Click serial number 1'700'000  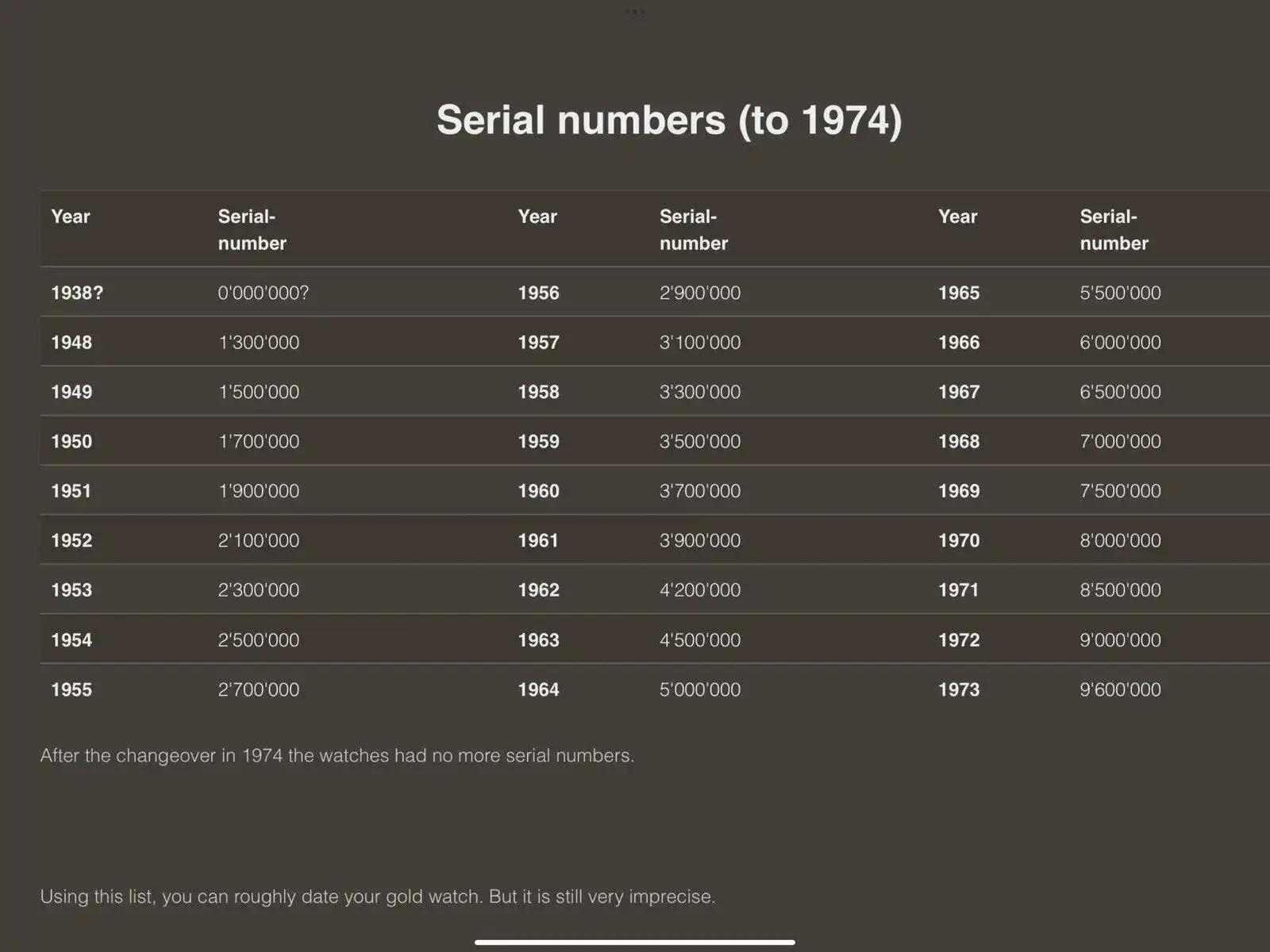259,441
